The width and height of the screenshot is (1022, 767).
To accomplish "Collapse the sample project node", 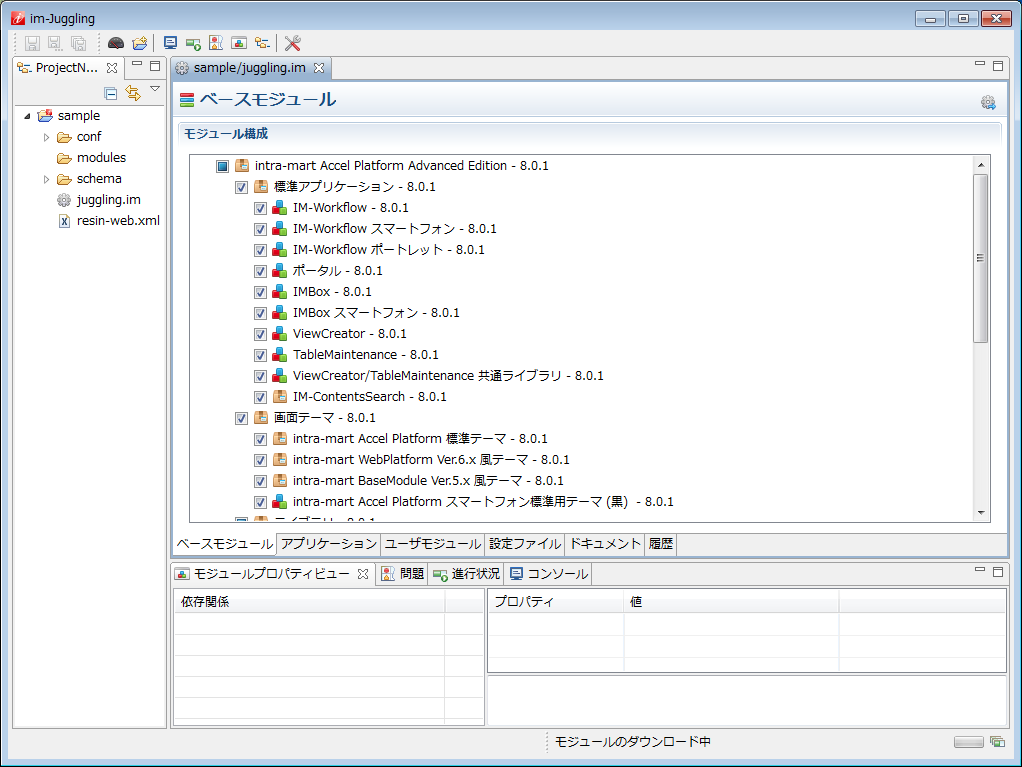I will coord(27,116).
